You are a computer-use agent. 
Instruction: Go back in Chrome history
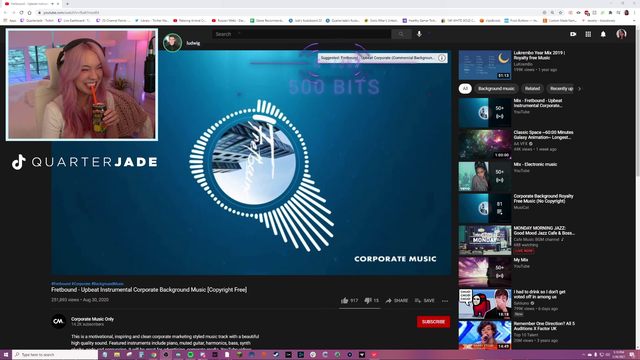pyautogui.click(x=5, y=13)
